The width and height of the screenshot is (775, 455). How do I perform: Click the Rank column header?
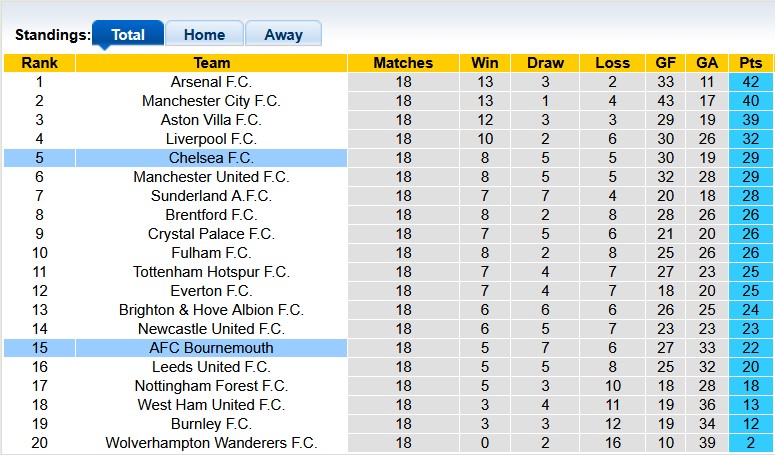(x=39, y=63)
